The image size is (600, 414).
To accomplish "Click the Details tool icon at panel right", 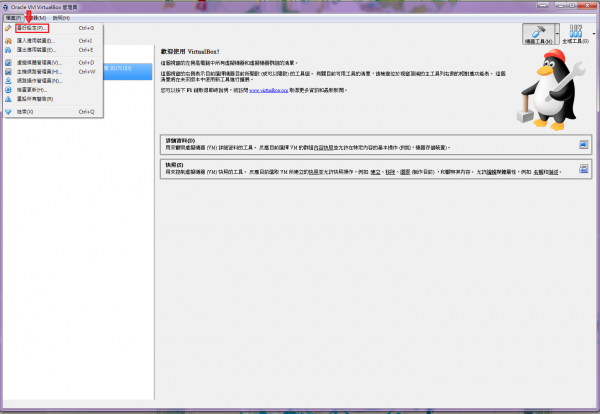I will click(584, 144).
